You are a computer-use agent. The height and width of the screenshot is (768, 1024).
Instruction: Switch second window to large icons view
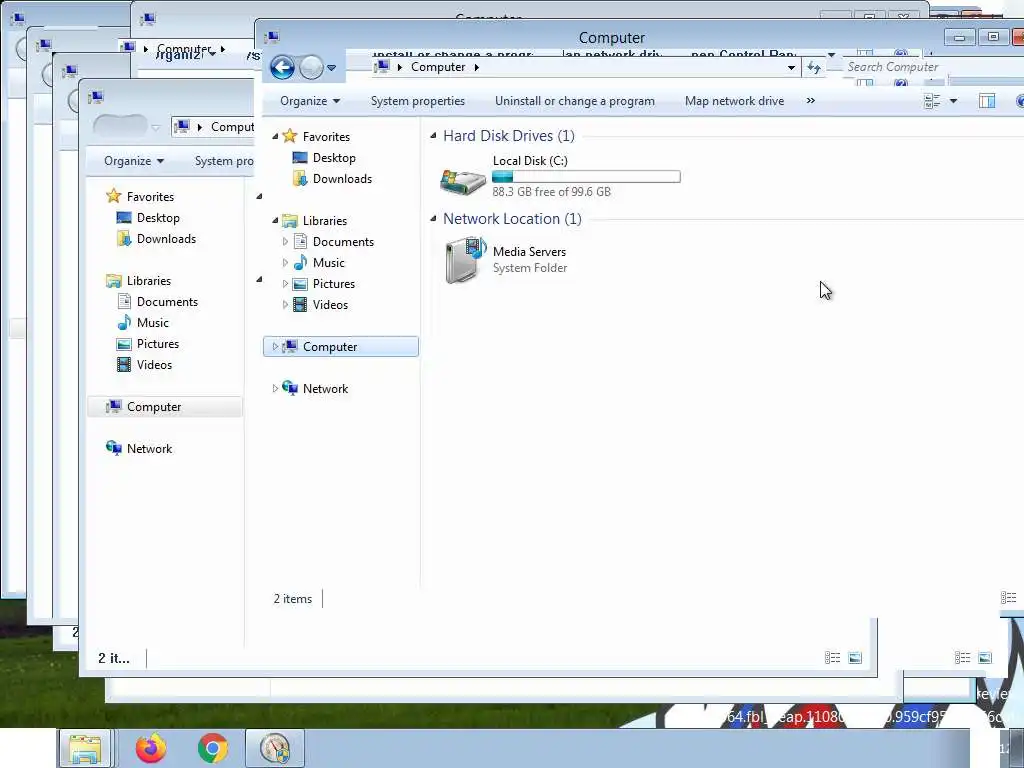[x=855, y=658]
